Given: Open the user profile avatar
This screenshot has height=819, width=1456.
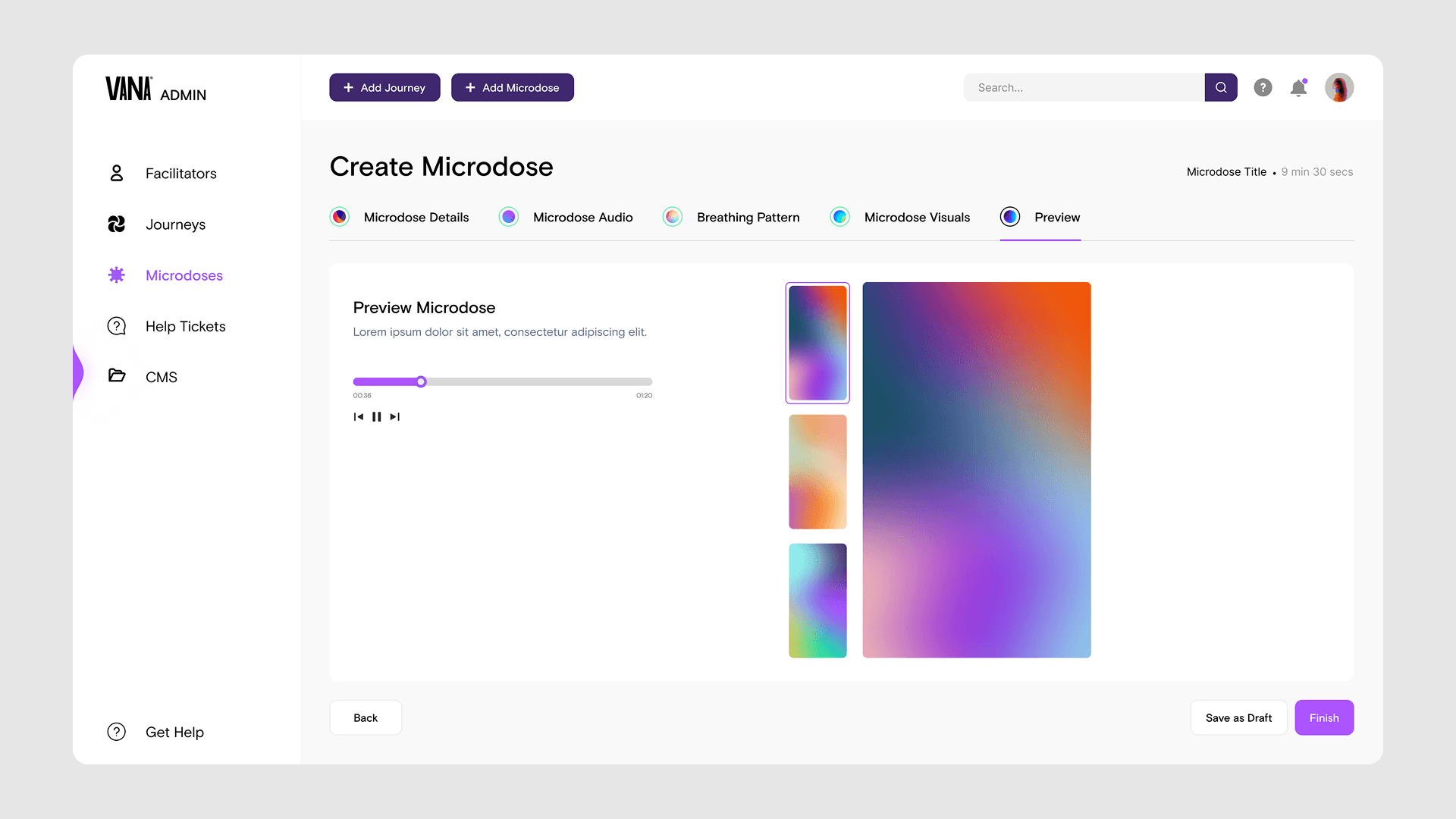Looking at the screenshot, I should coord(1339,87).
